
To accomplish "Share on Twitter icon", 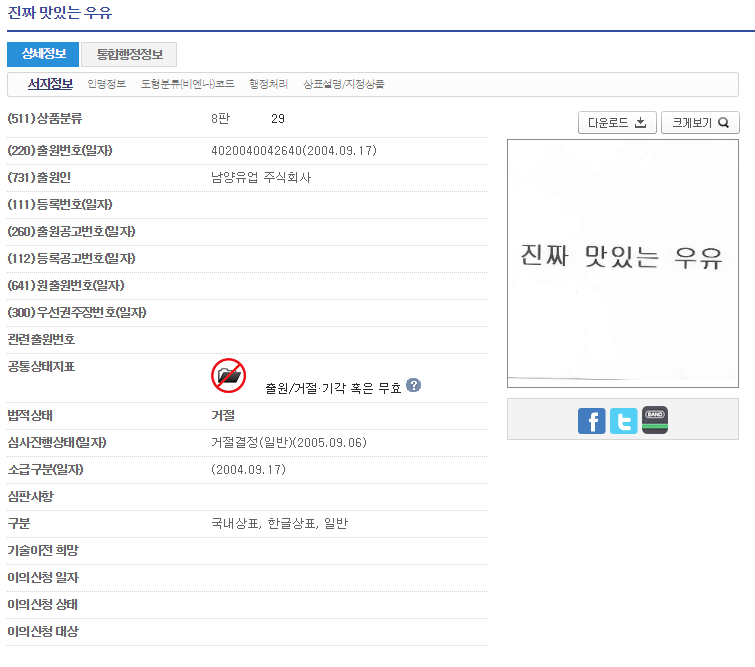I will [x=623, y=420].
